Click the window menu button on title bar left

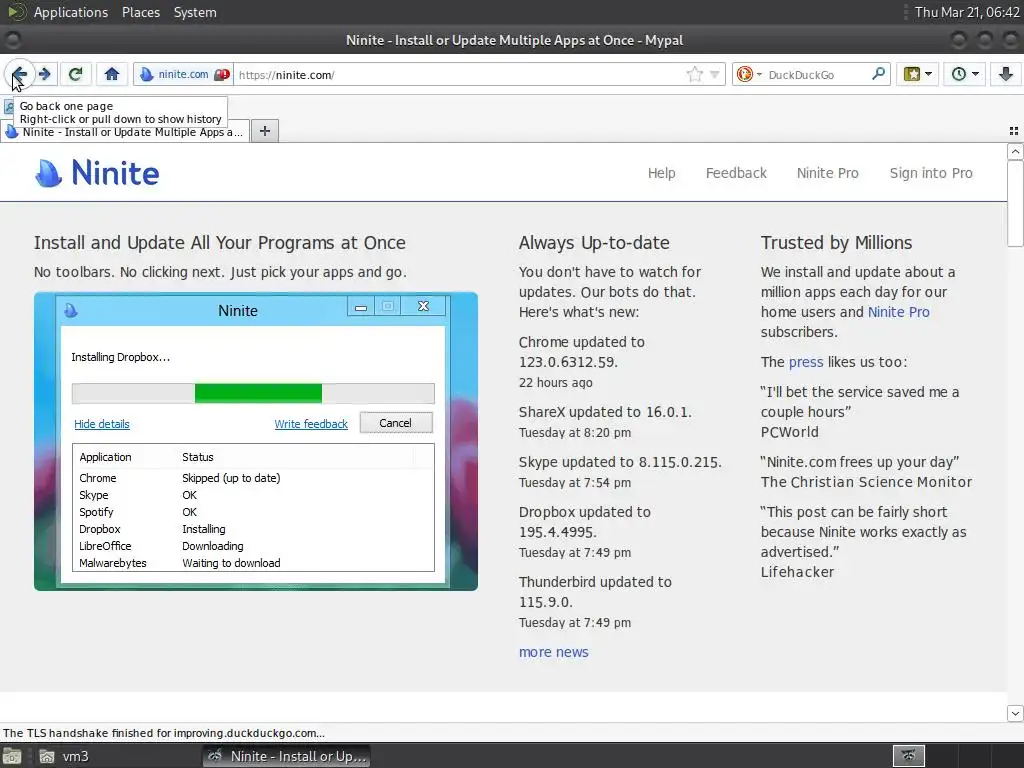[x=13, y=40]
